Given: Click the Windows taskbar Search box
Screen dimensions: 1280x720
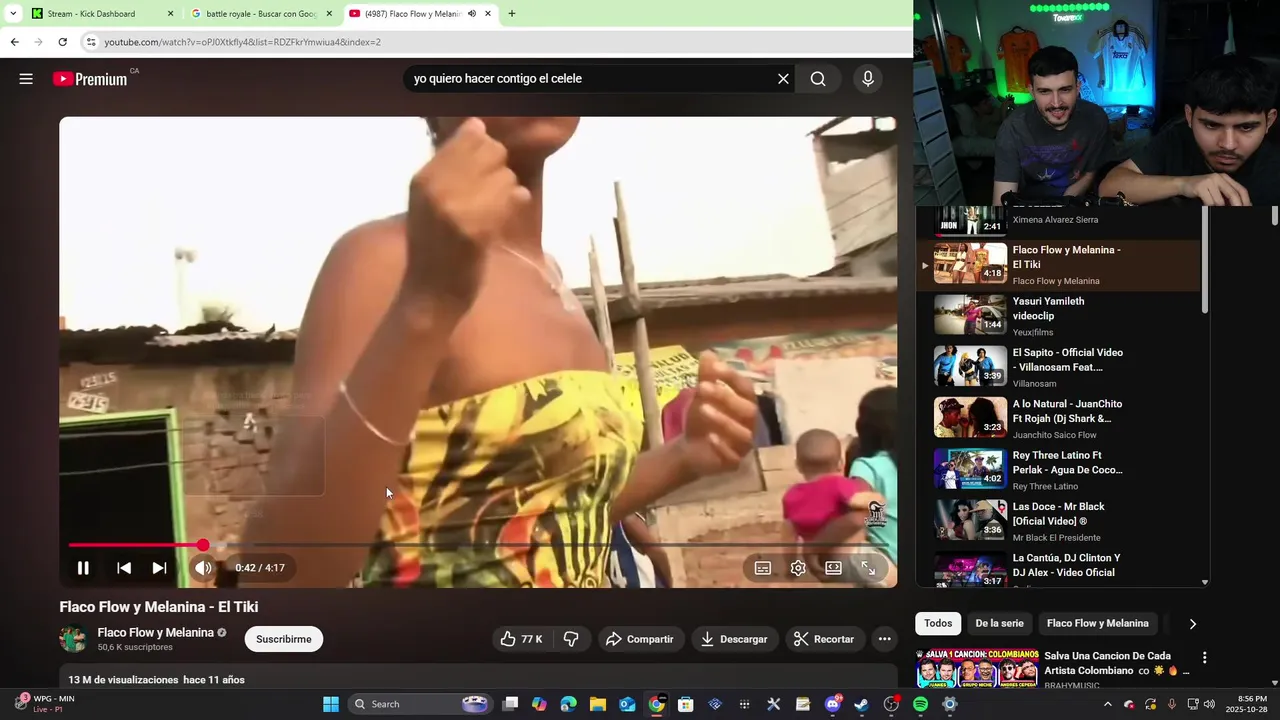Looking at the screenshot, I should coord(420,704).
